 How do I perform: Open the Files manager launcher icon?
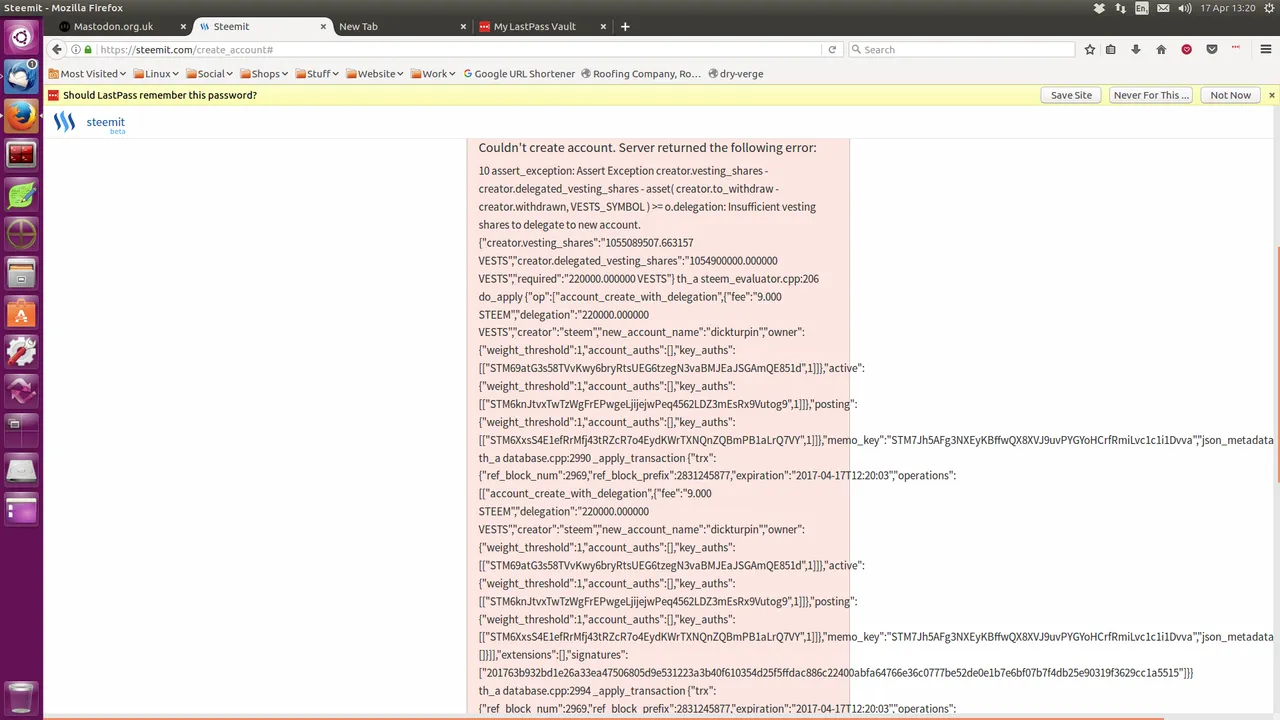pos(21,273)
